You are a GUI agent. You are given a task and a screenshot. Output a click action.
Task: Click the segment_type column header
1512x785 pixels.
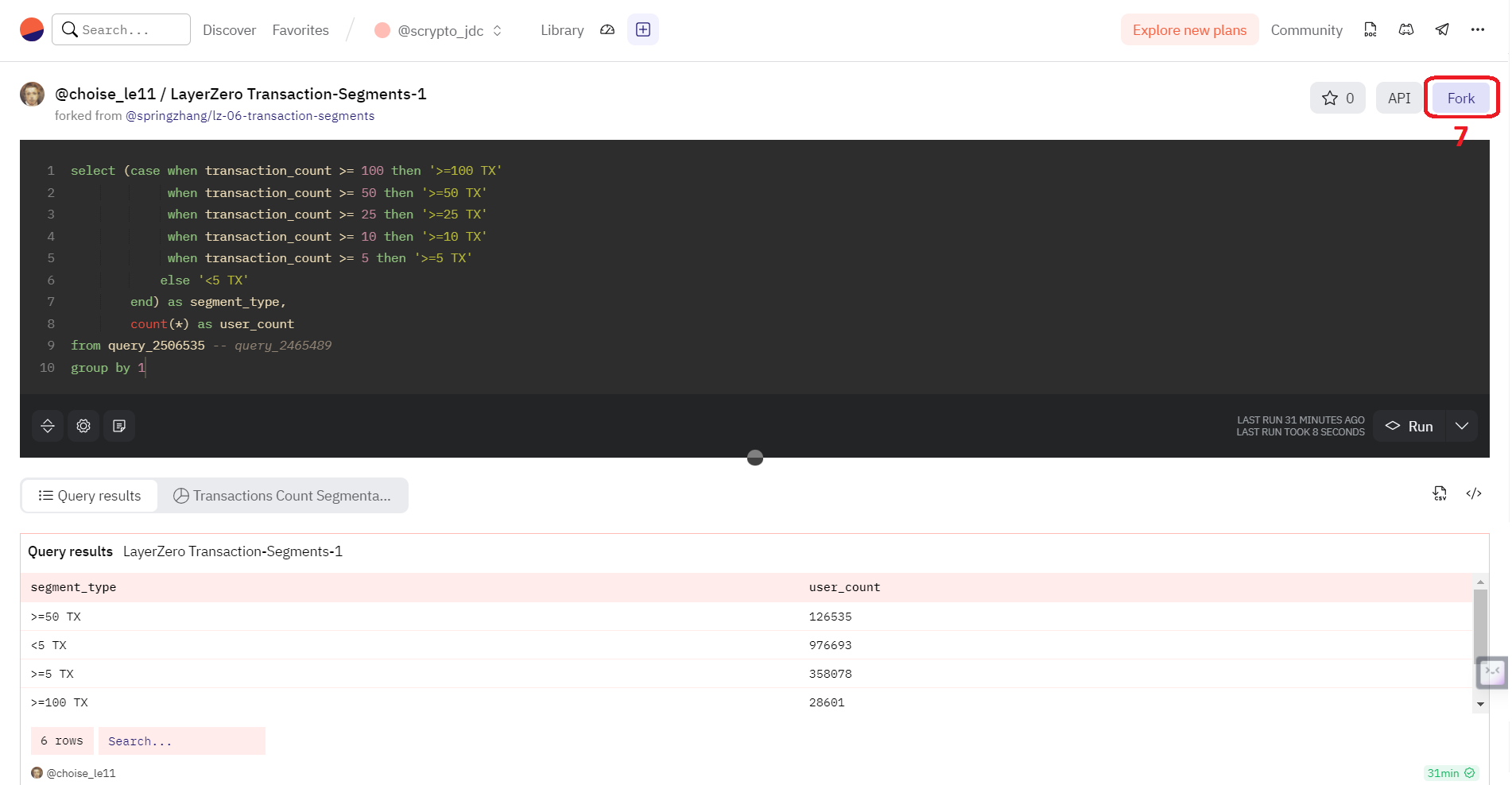pos(73,587)
